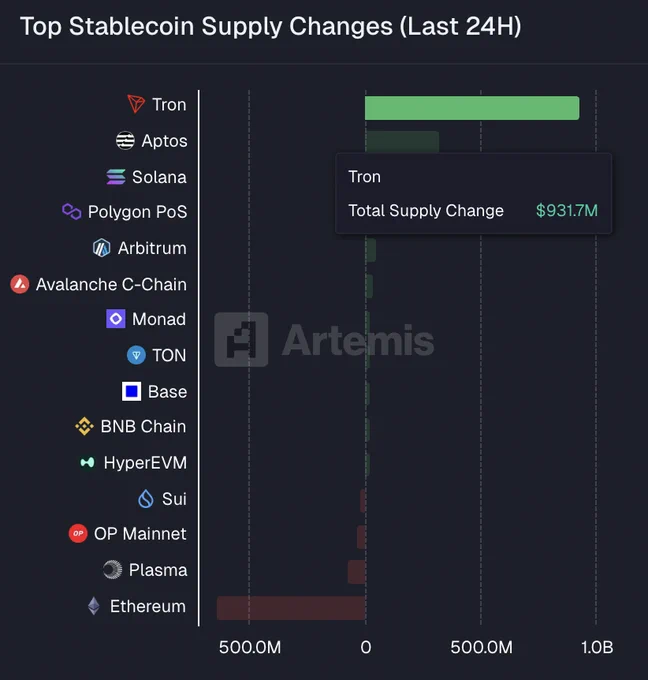The height and width of the screenshot is (680, 648).
Task: Click the Polygon PoS logo icon
Action: point(72,212)
